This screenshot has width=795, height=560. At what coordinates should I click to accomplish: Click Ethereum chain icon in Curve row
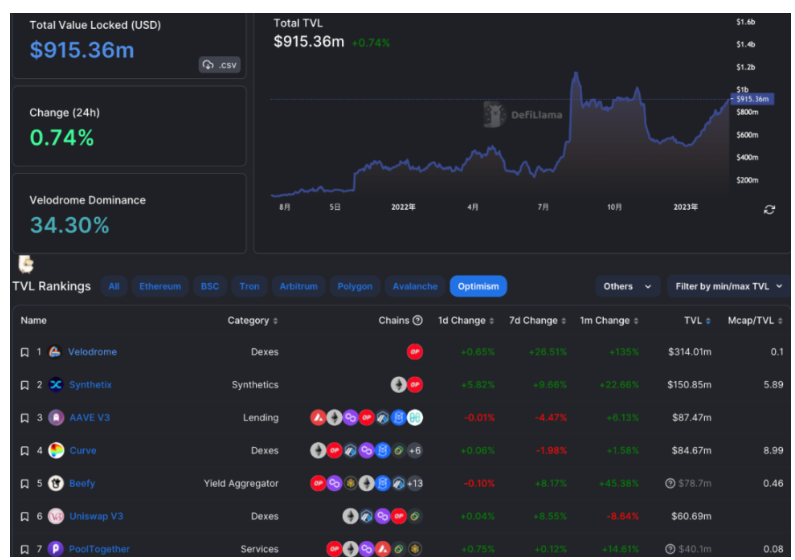coord(318,451)
